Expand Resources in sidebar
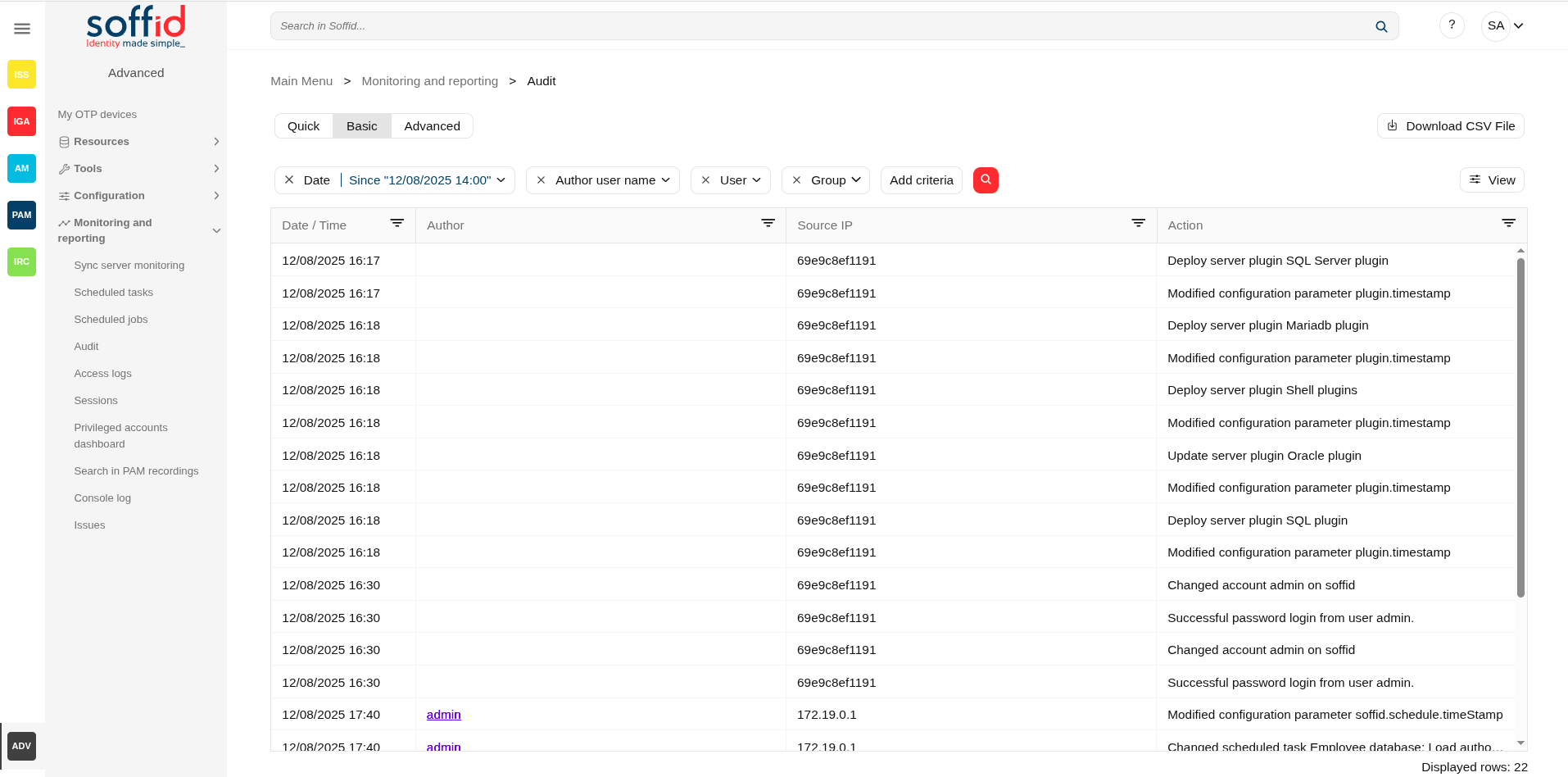 (137, 142)
